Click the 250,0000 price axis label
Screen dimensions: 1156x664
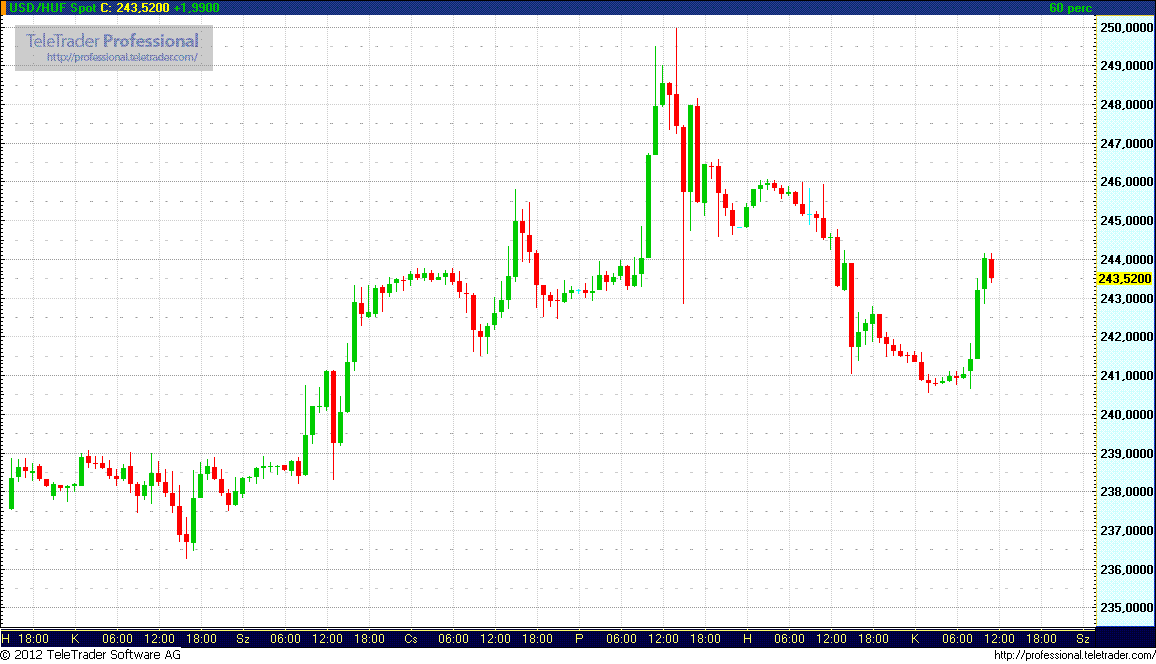[x=1127, y=27]
